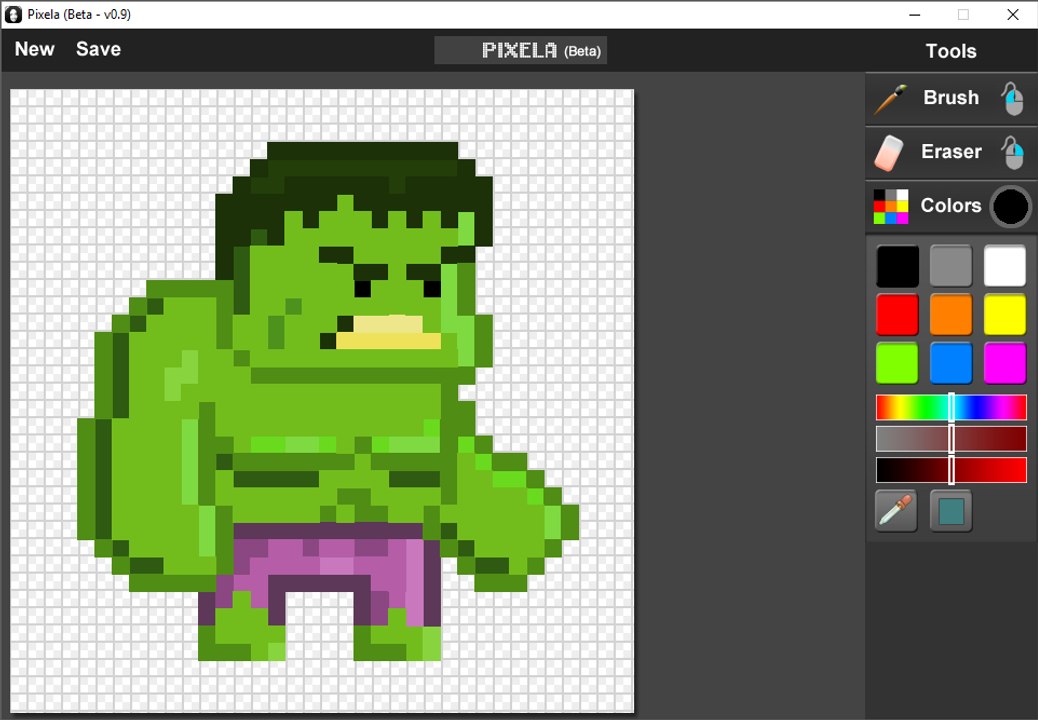This screenshot has width=1038, height=720.
Task: Select the eyedropper color picker tool
Action: 897,511
